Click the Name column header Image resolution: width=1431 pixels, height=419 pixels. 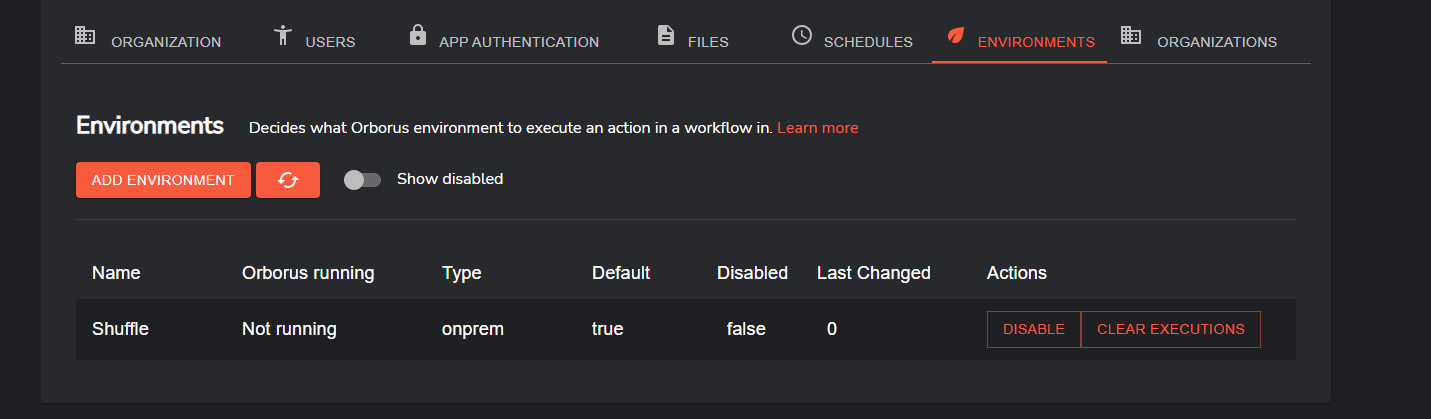(116, 273)
